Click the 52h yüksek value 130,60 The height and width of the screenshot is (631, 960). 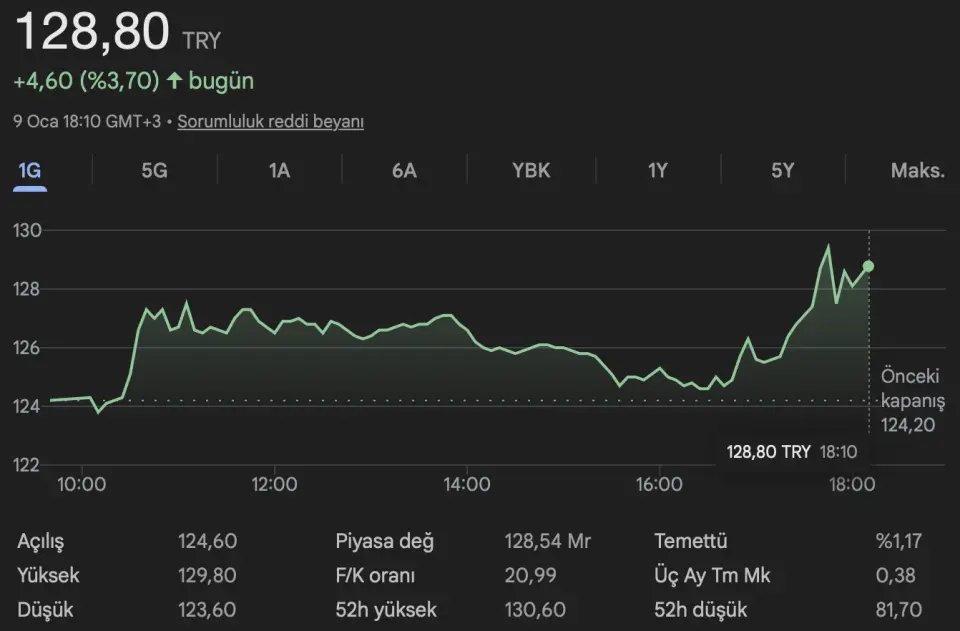534,609
